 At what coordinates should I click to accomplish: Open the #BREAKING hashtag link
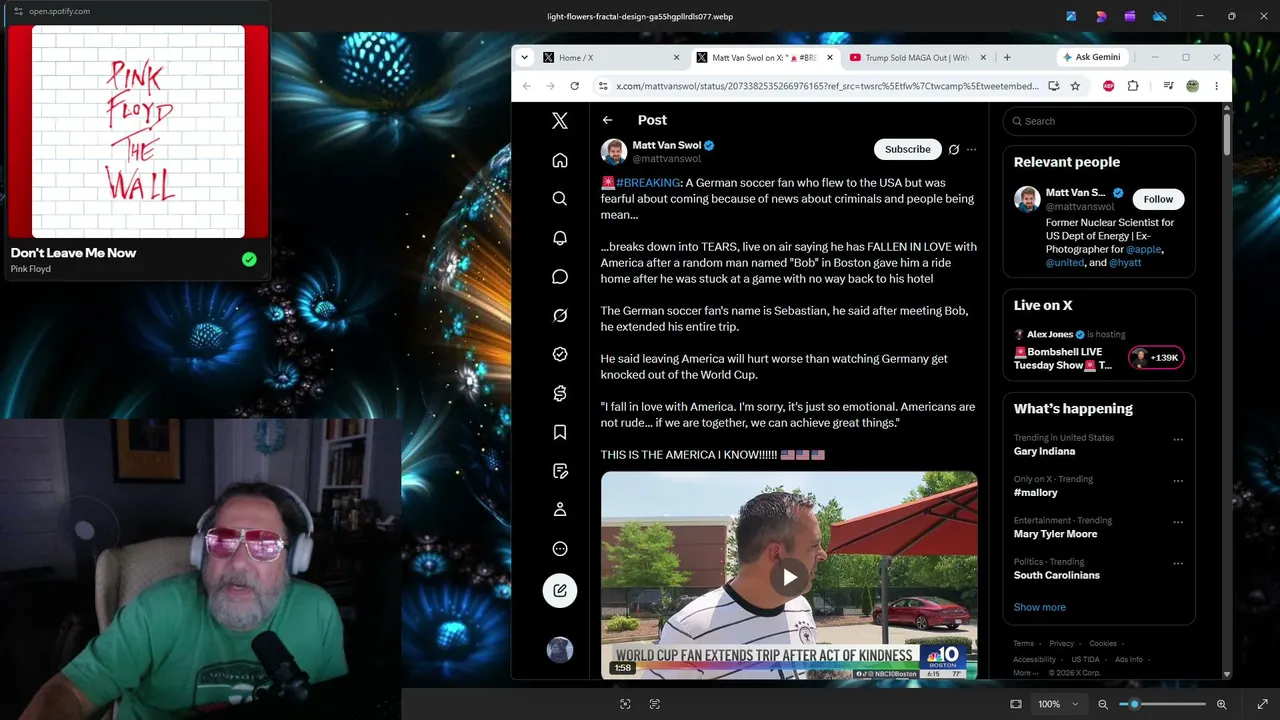(x=648, y=183)
